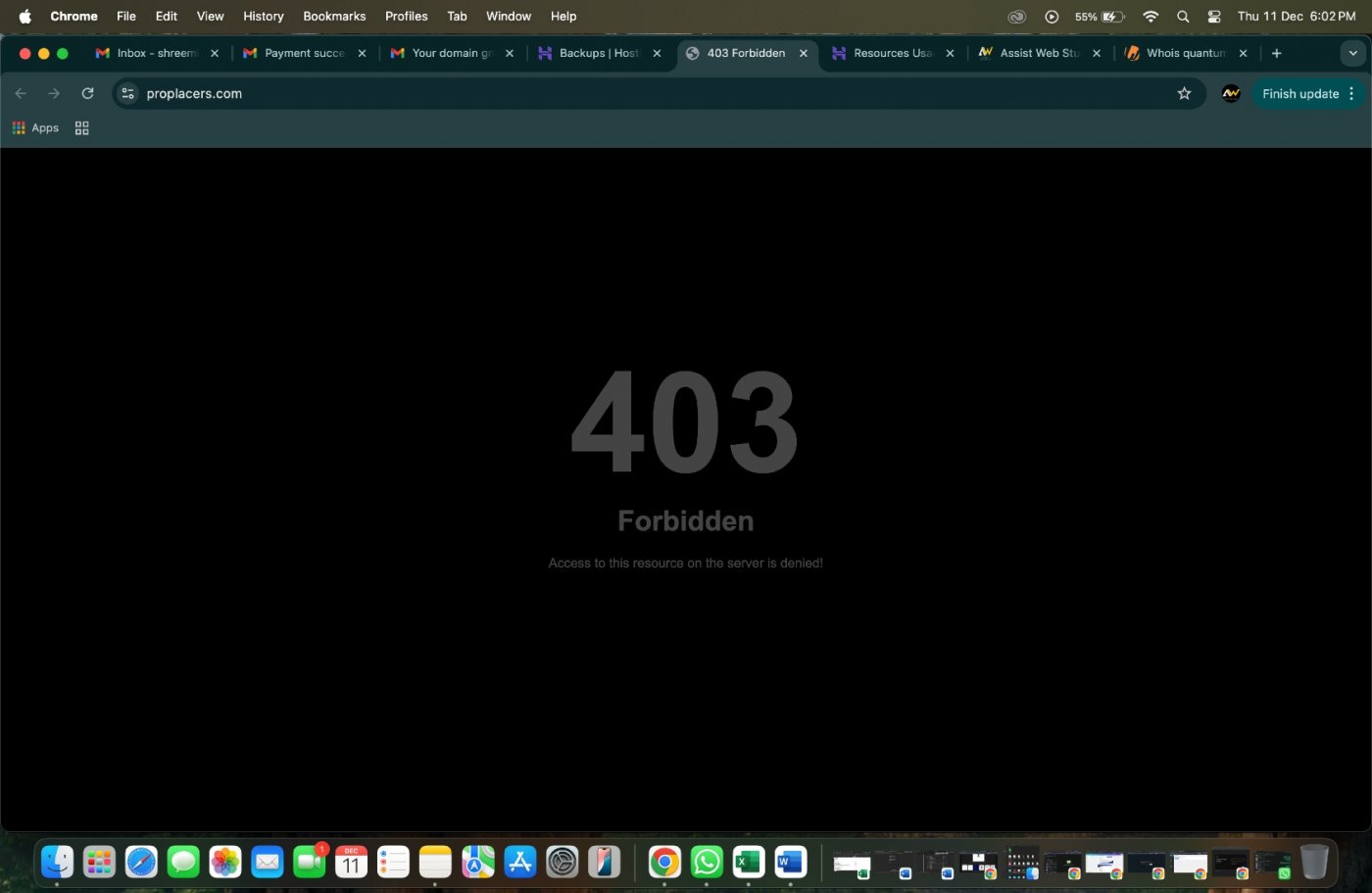Click the Finish update button
1372x893 pixels.
click(x=1299, y=93)
